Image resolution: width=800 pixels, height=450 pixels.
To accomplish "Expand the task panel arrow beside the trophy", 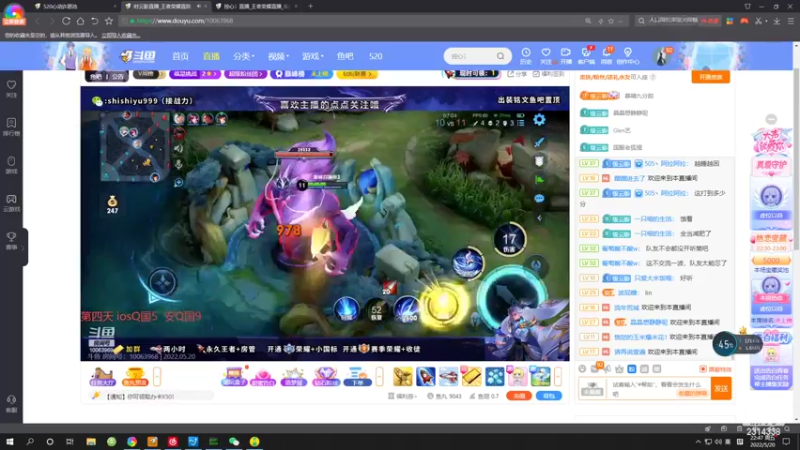I will click(x=157, y=377).
